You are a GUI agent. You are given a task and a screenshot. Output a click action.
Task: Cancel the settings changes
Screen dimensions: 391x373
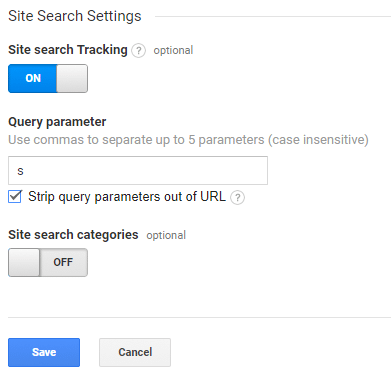(x=135, y=352)
